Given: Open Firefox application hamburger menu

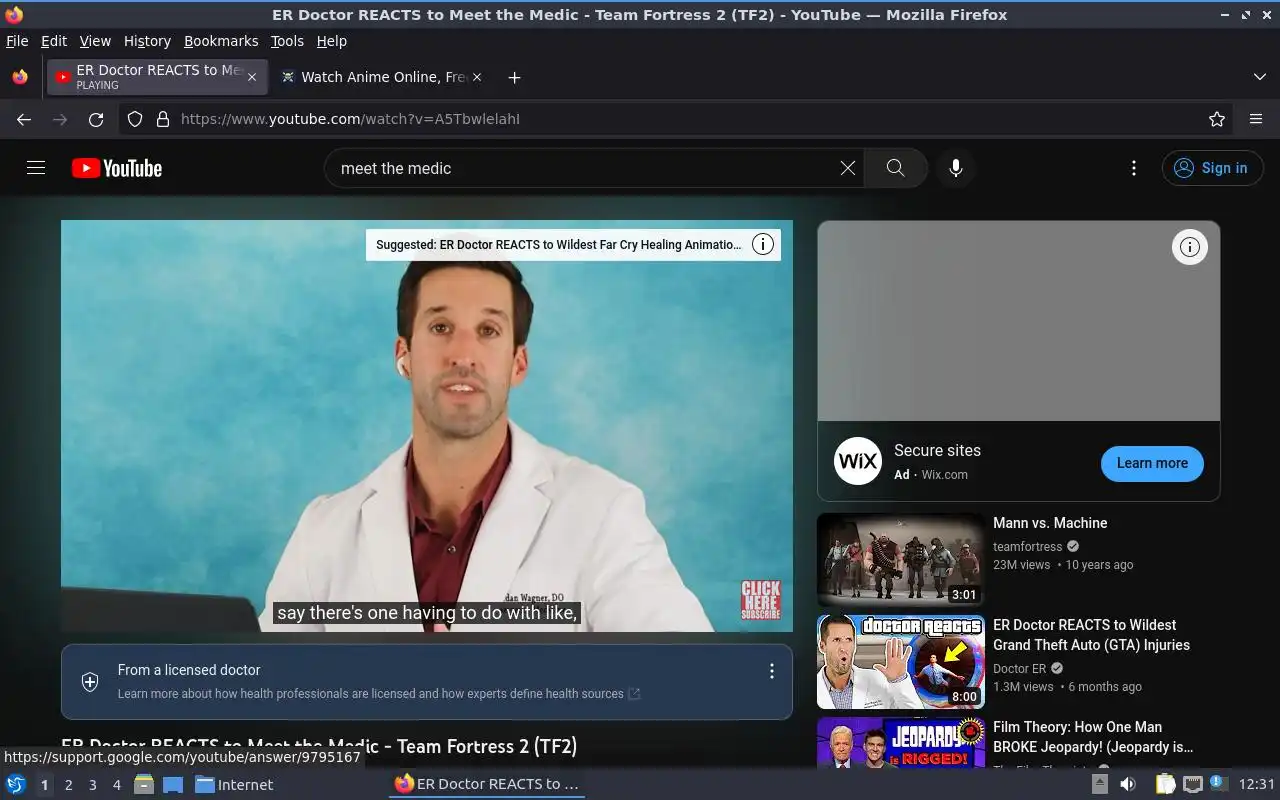Looking at the screenshot, I should click(x=1256, y=119).
